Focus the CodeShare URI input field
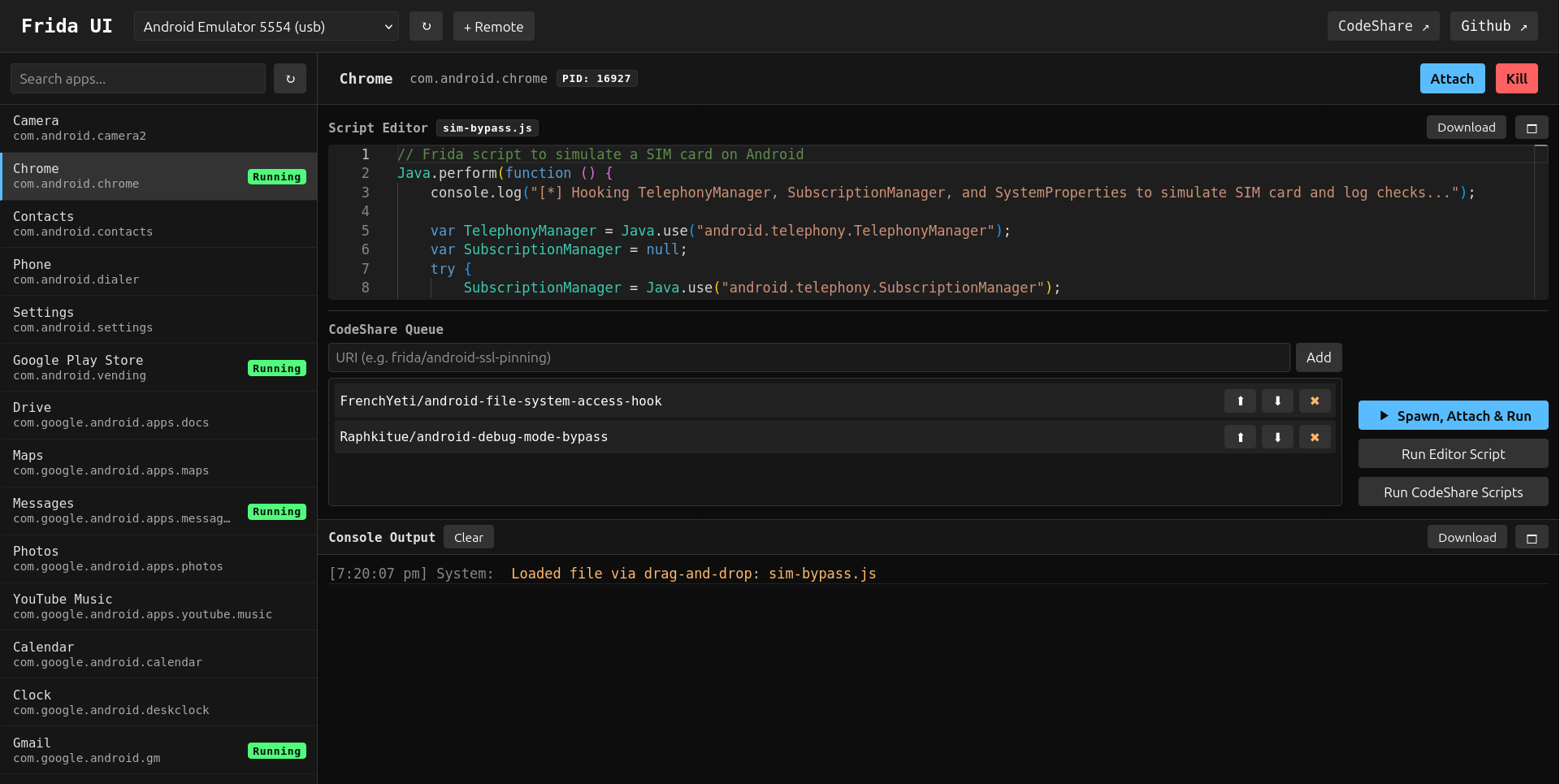Viewport: 1560px width, 784px height. point(808,357)
